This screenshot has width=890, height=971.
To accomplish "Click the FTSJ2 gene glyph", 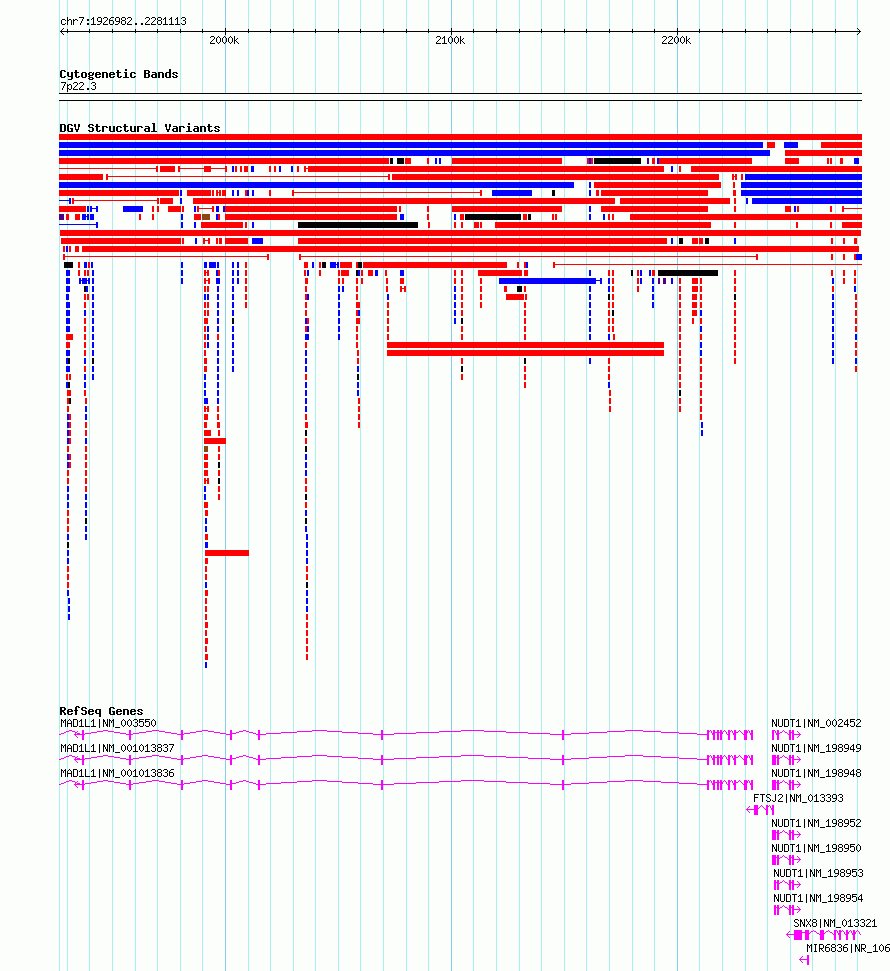I will pos(760,810).
